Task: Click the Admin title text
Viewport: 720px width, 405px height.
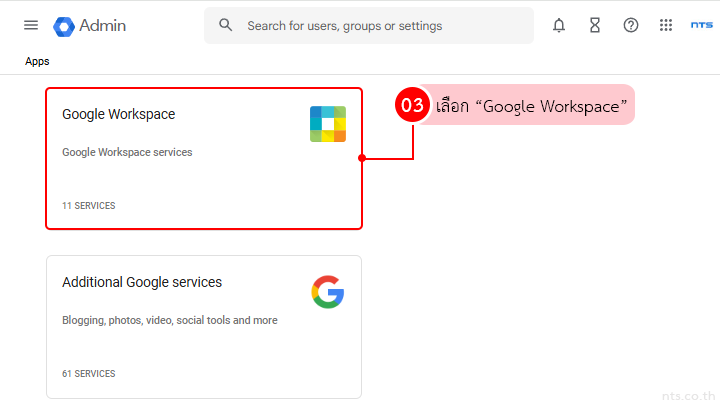Action: click(x=103, y=26)
